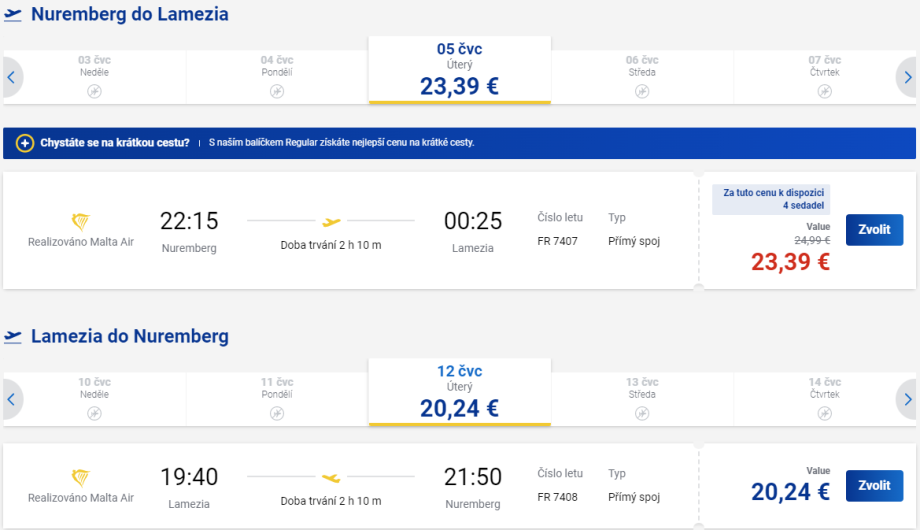This screenshot has height=530, width=920.
Task: Click the no-flight icon under 07 čvc Čtvrtek
Action: pyautogui.click(x=824, y=91)
